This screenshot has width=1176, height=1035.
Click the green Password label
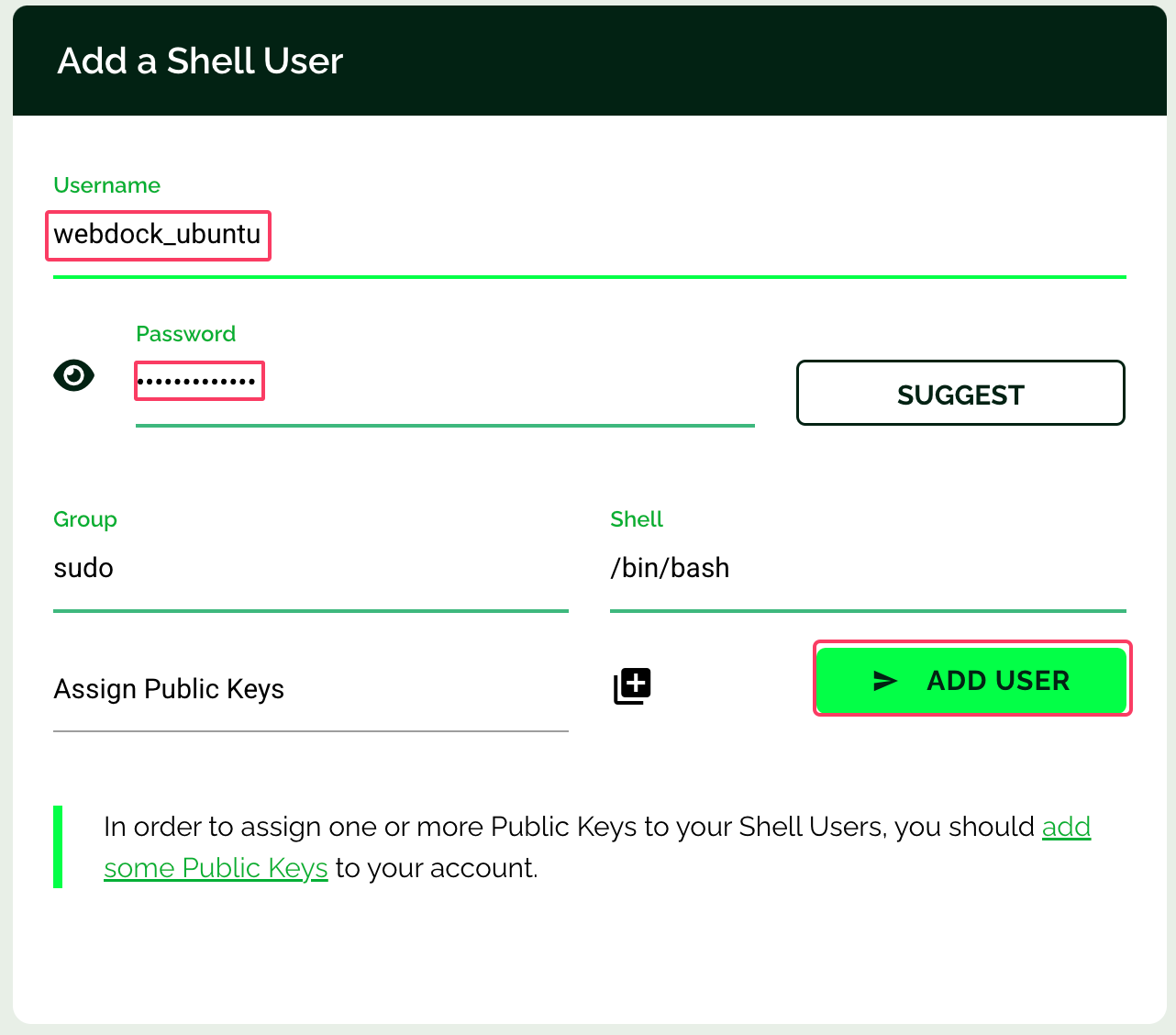coord(185,334)
